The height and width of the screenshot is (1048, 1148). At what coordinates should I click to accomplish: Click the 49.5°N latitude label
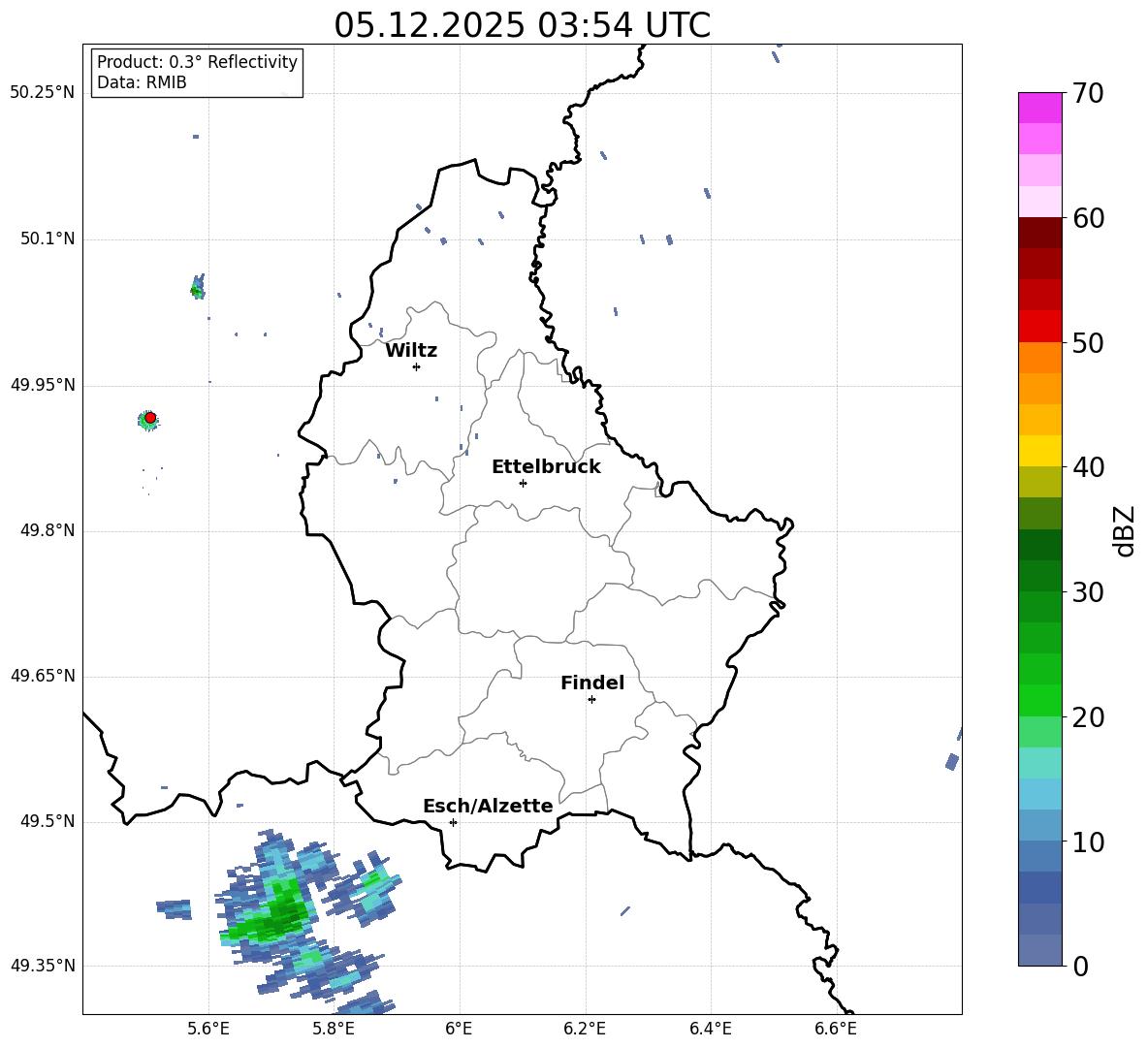tap(48, 822)
